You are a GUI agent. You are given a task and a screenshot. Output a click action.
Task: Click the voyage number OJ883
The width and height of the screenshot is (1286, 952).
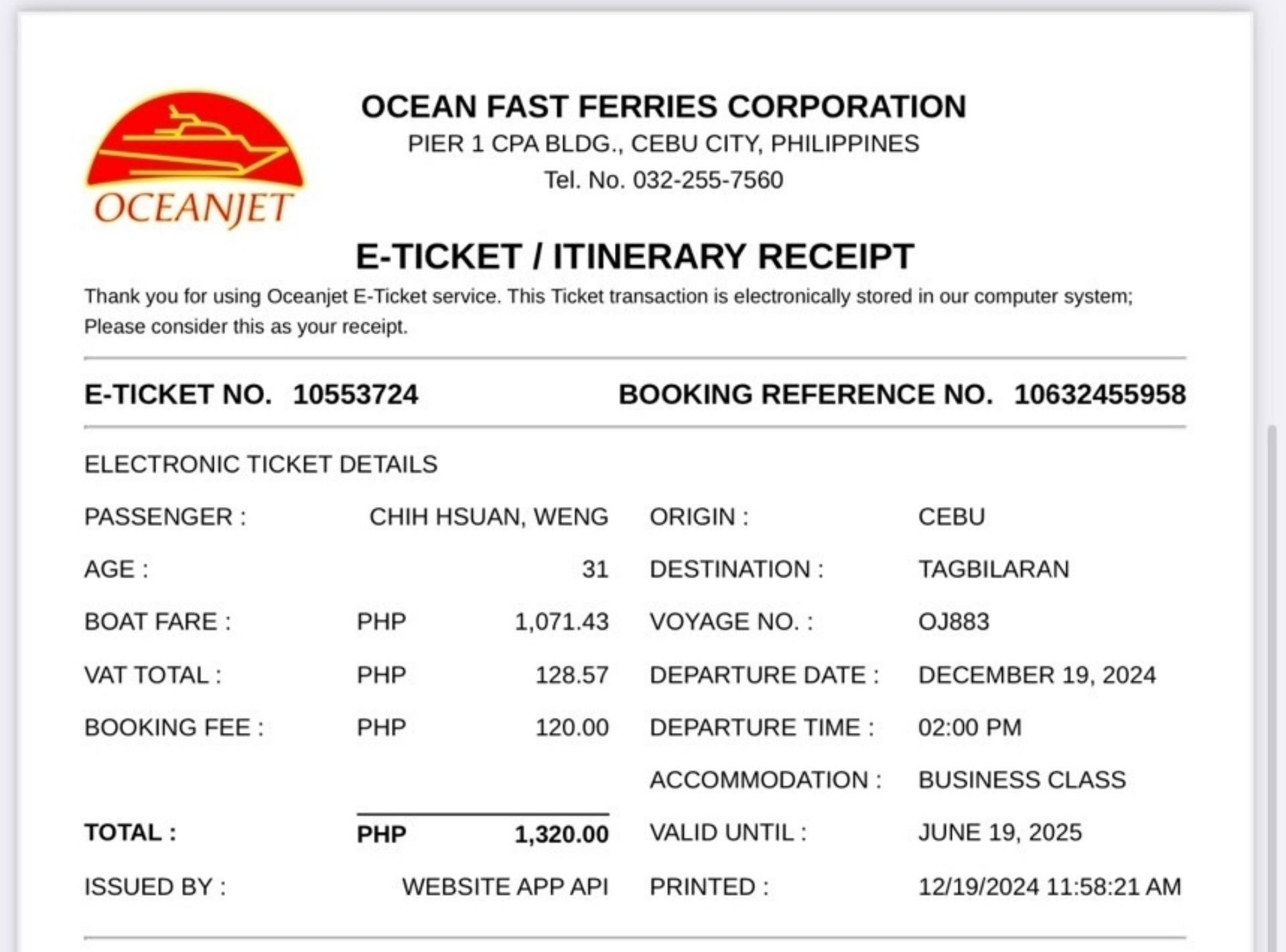tap(954, 622)
